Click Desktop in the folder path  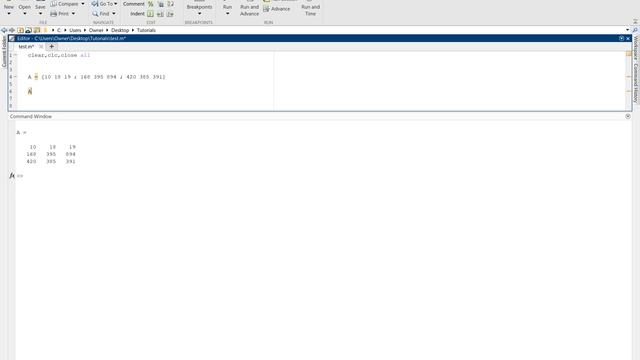click(x=120, y=30)
